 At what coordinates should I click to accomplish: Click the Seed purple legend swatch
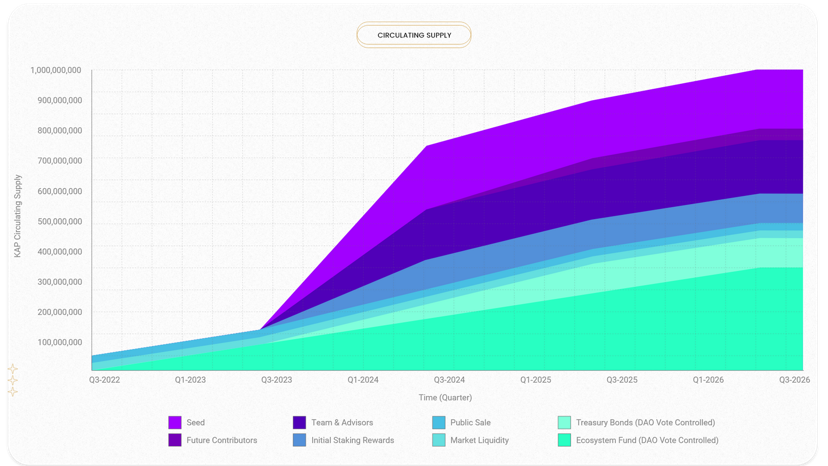[x=175, y=422]
